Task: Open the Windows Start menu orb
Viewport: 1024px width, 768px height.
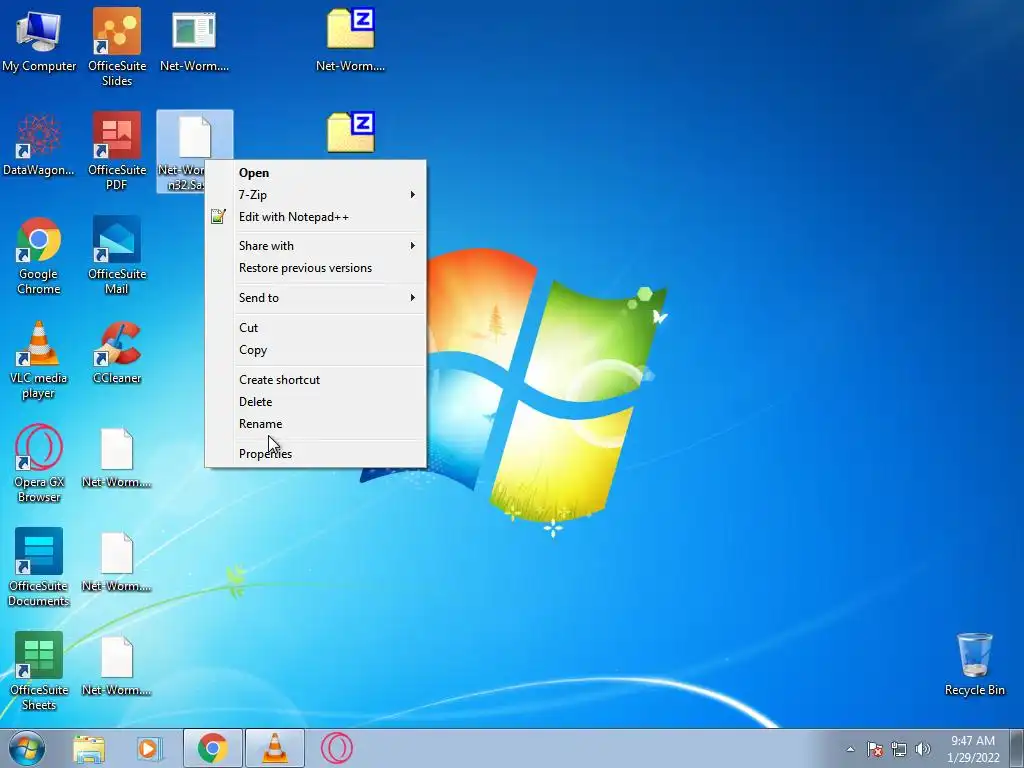Action: click(x=27, y=748)
